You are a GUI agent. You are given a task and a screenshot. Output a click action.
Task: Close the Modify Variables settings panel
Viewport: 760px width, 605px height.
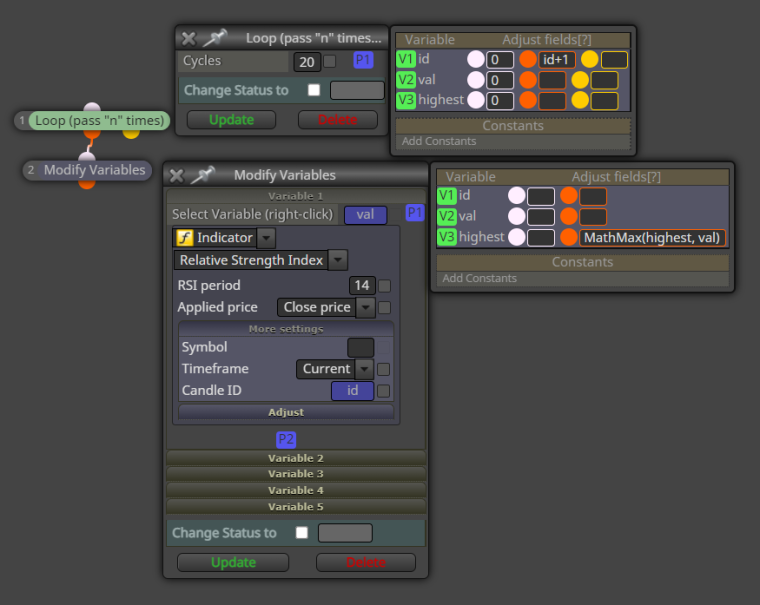click(x=177, y=175)
